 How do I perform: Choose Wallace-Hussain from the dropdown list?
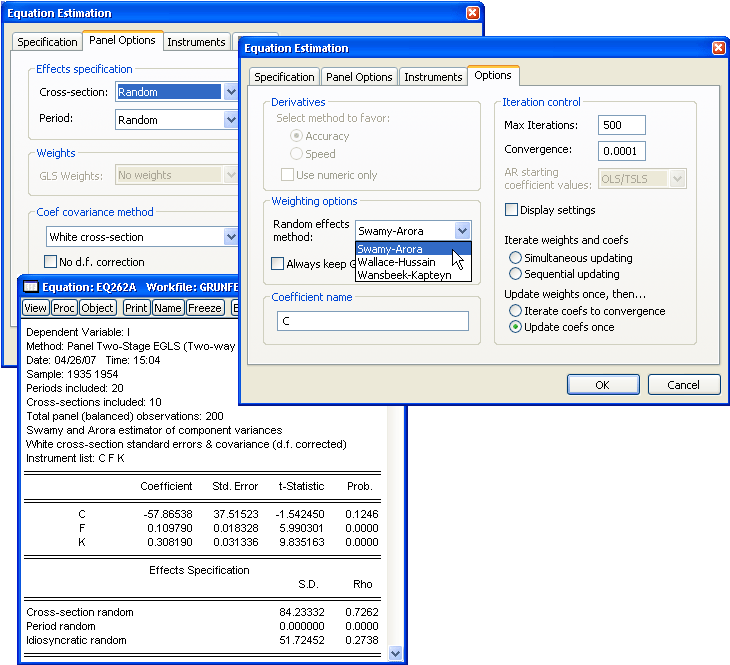pos(396,262)
